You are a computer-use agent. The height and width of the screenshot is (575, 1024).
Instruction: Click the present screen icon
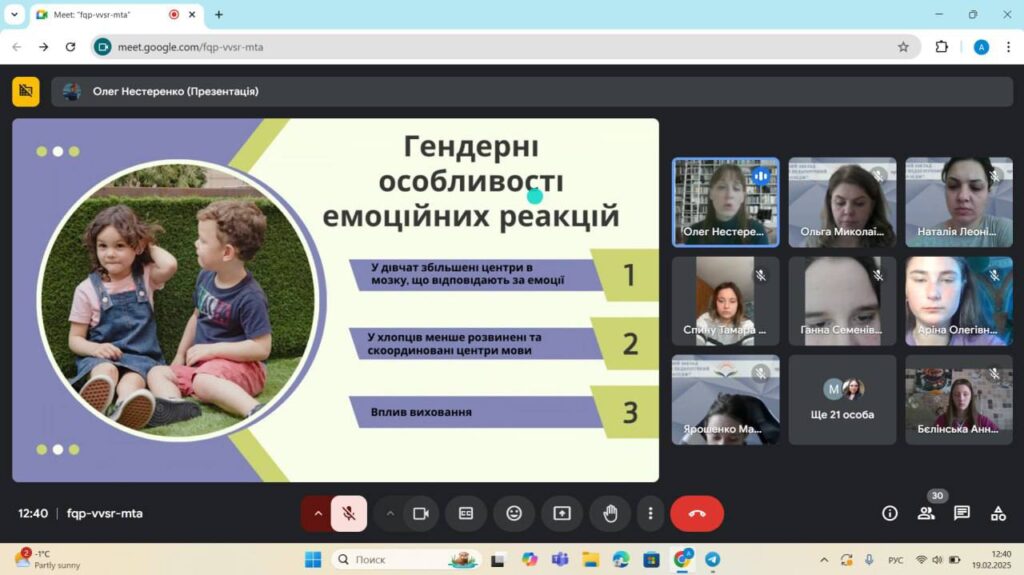[x=562, y=513]
